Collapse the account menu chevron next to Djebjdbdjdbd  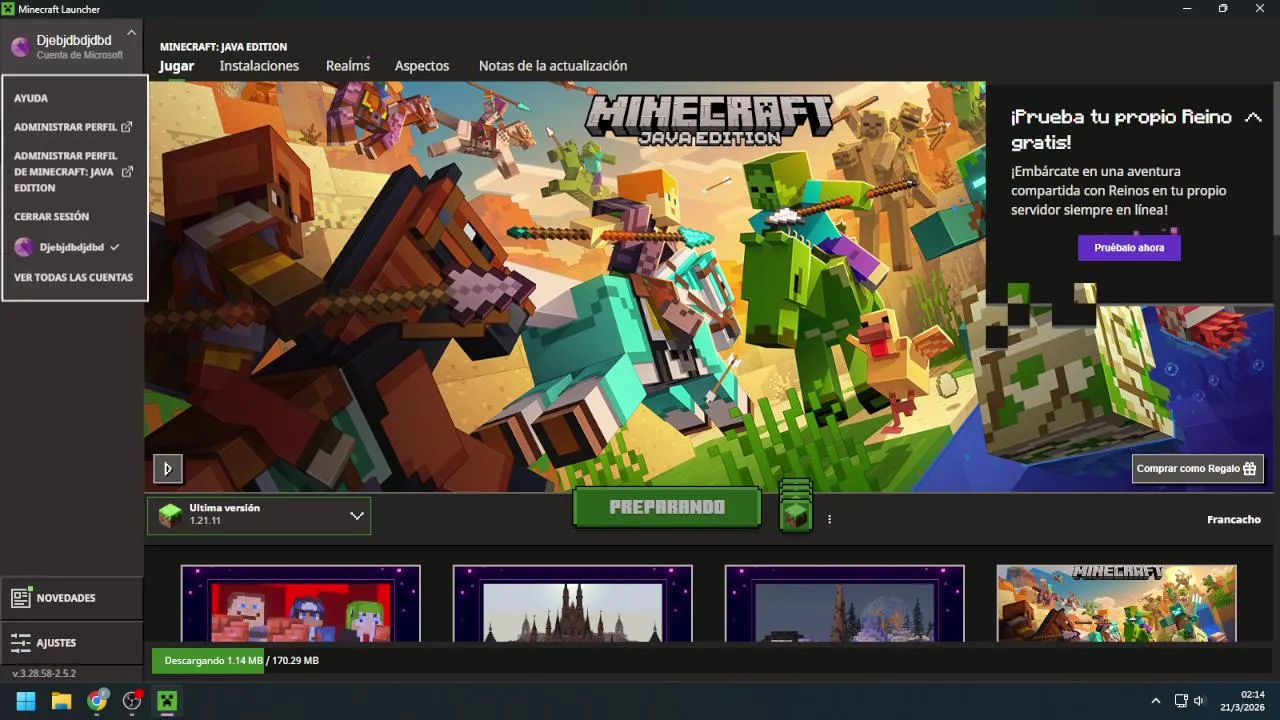pos(131,33)
